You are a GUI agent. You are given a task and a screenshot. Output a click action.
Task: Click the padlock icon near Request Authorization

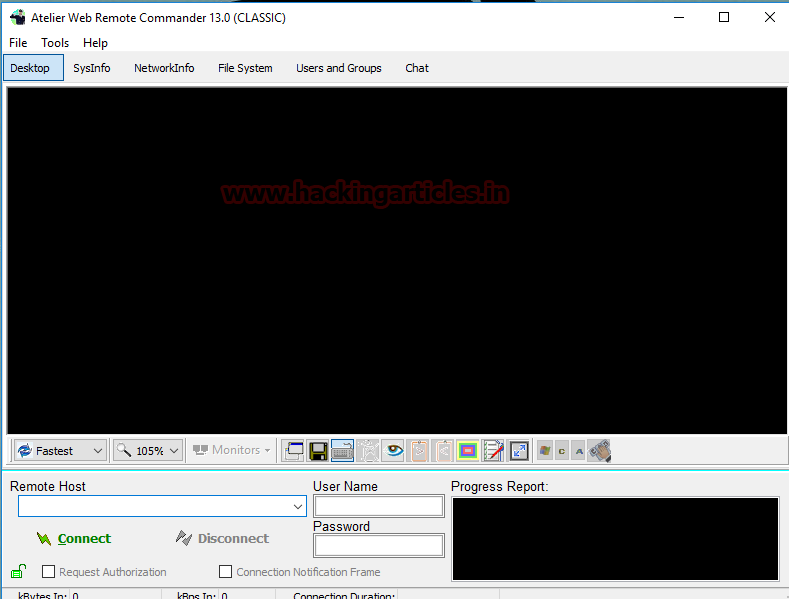pos(18,572)
